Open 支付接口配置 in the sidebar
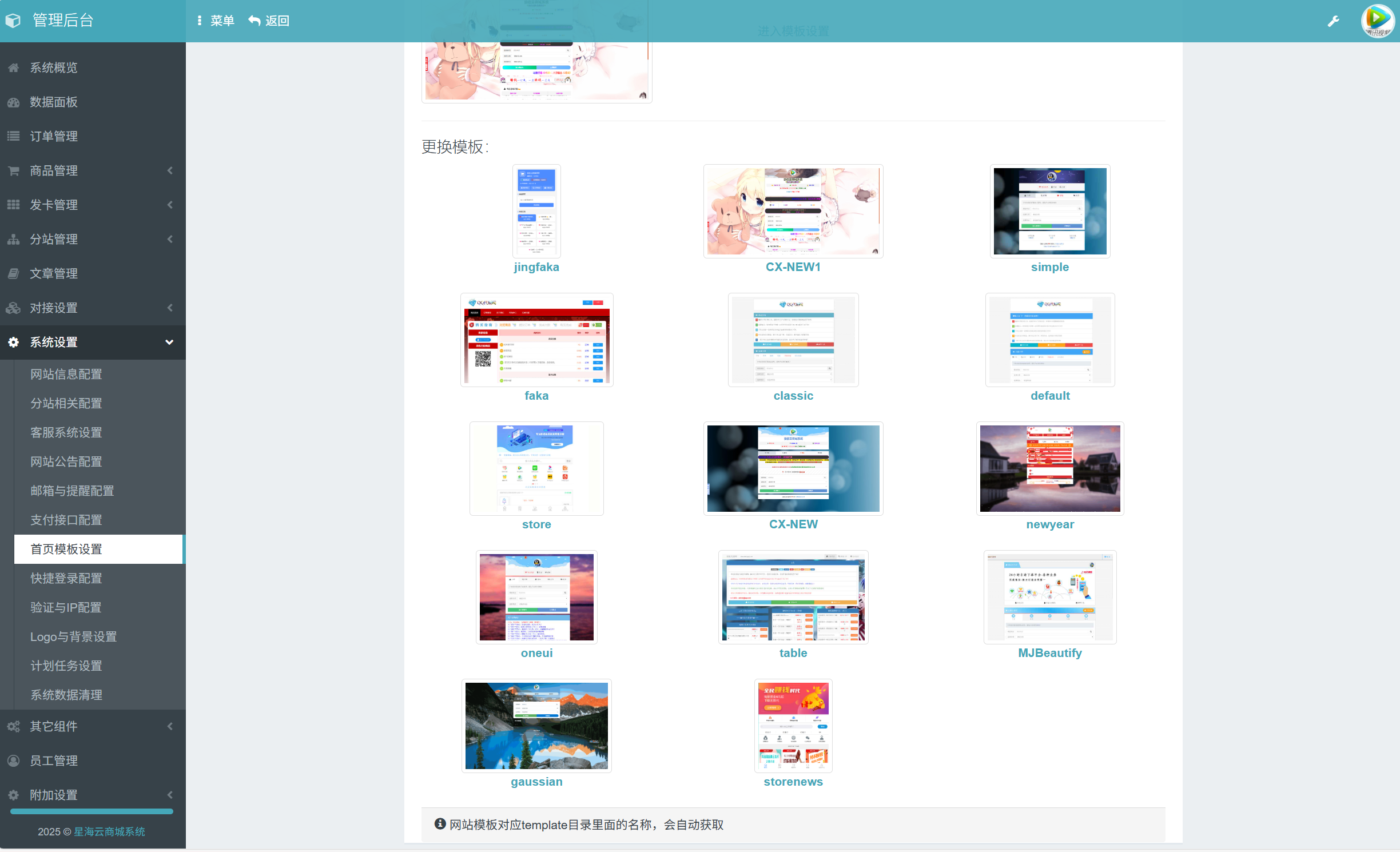Image resolution: width=1400 pixels, height=852 pixels. (66, 520)
